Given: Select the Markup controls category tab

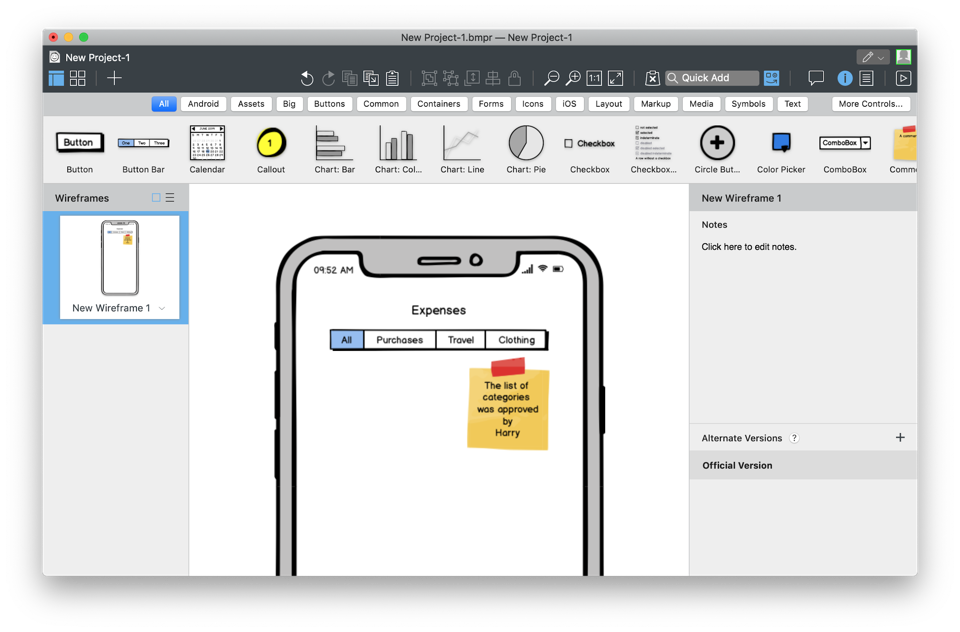Looking at the screenshot, I should tap(656, 104).
